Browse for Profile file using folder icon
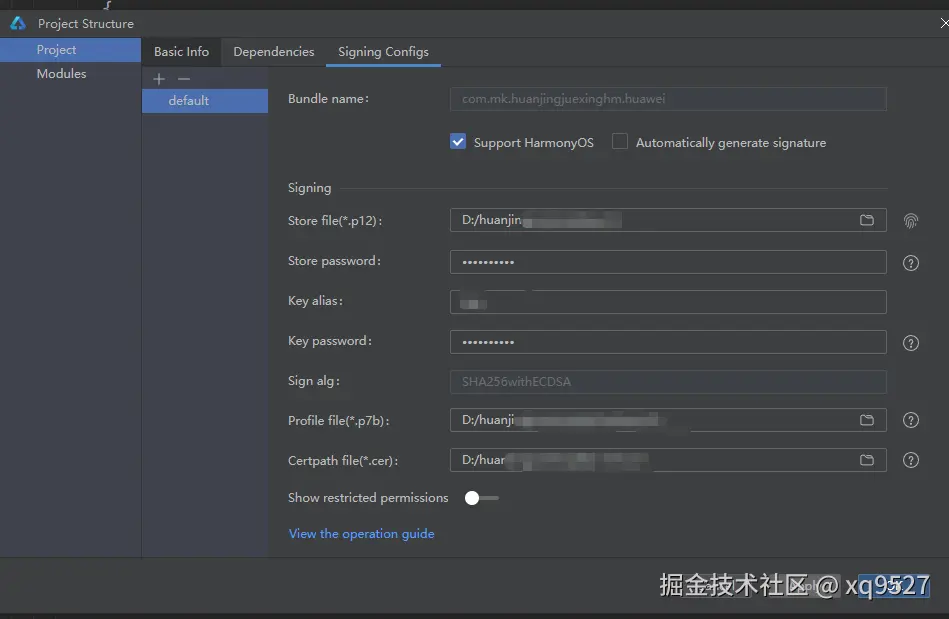 (867, 420)
